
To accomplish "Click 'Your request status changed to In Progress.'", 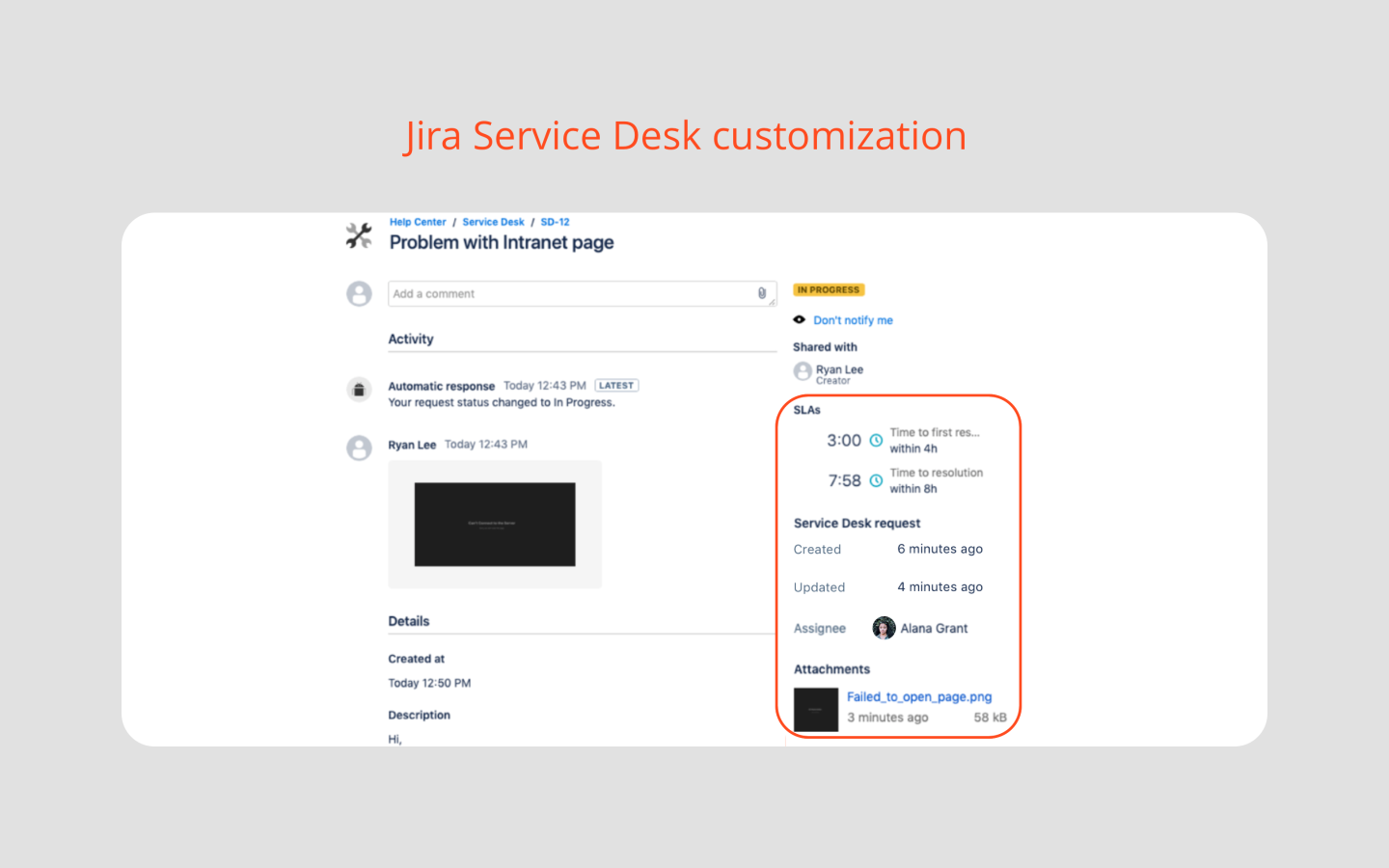I will [x=502, y=403].
